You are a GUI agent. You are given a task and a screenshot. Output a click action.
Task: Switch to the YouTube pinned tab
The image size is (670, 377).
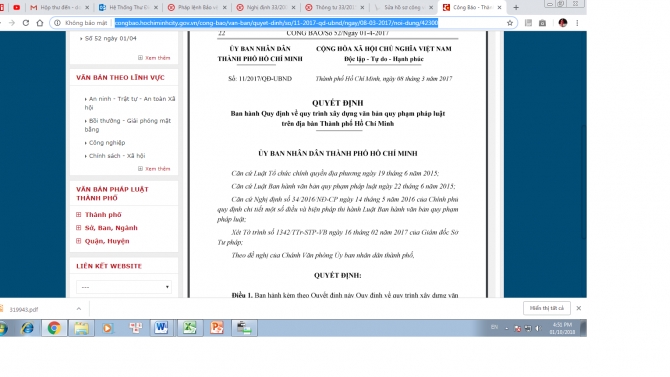[x=17, y=7]
